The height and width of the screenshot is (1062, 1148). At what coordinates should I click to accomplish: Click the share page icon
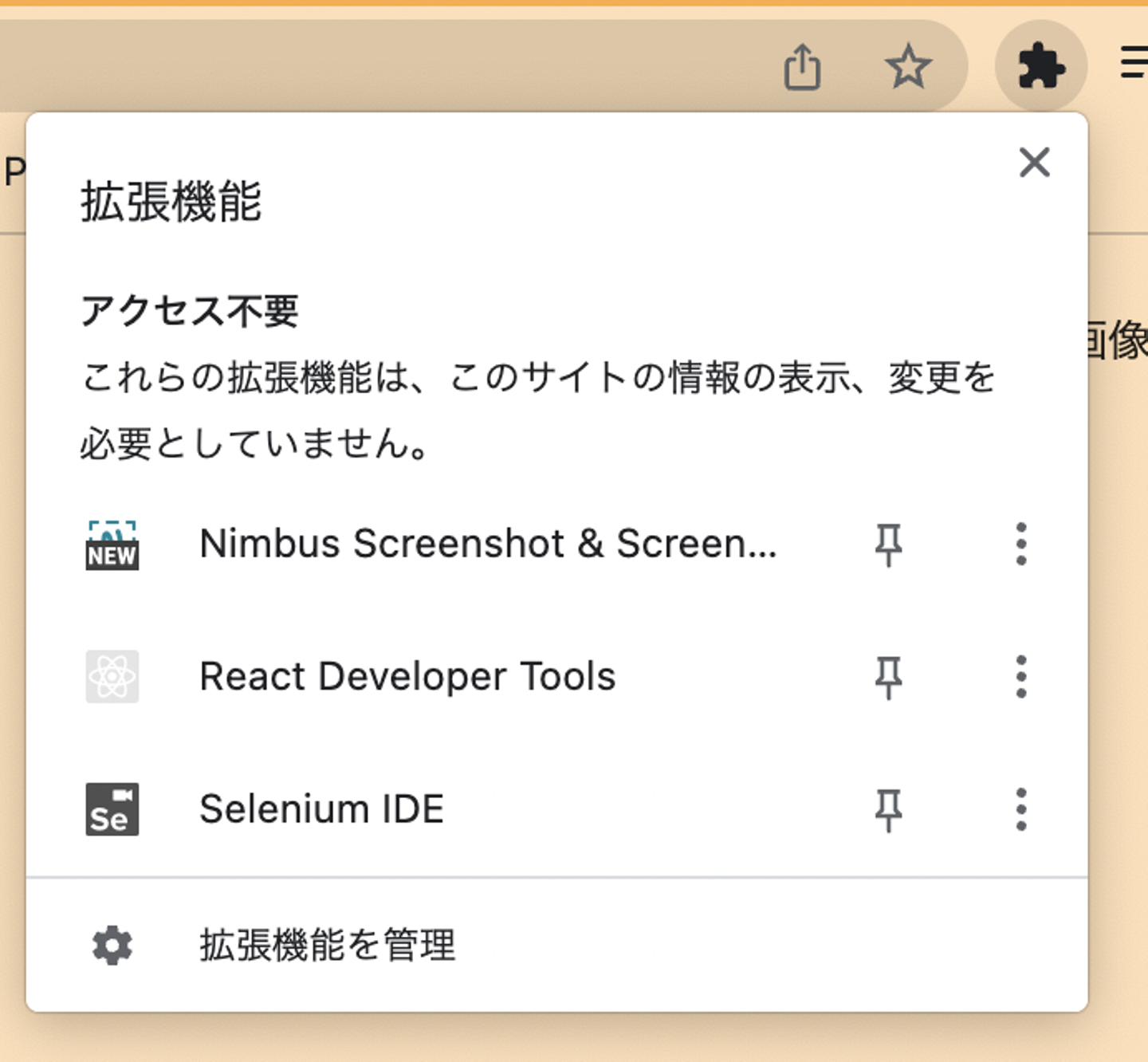[802, 67]
